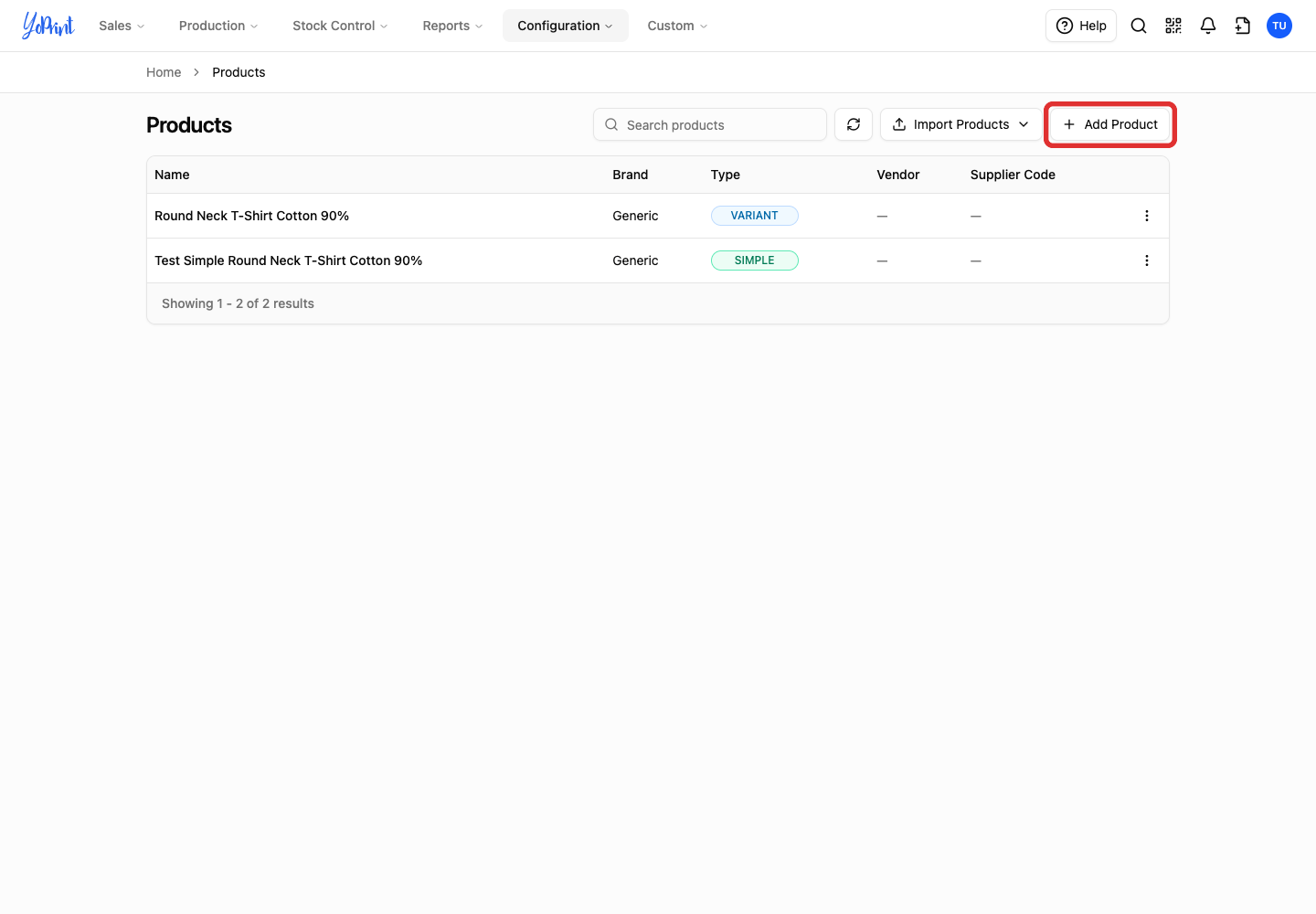Open the Custom menu
The image size is (1316, 914).
tap(677, 26)
